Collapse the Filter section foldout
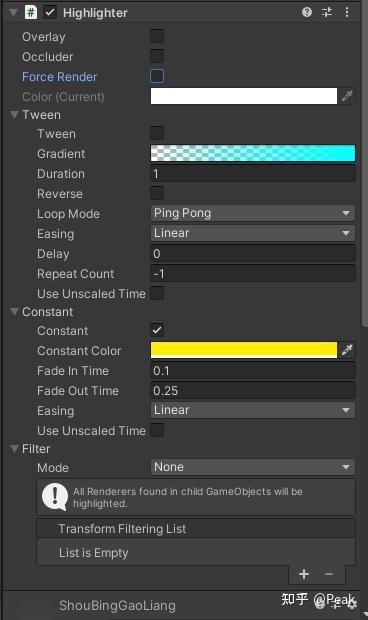The image size is (368, 620). (15, 449)
